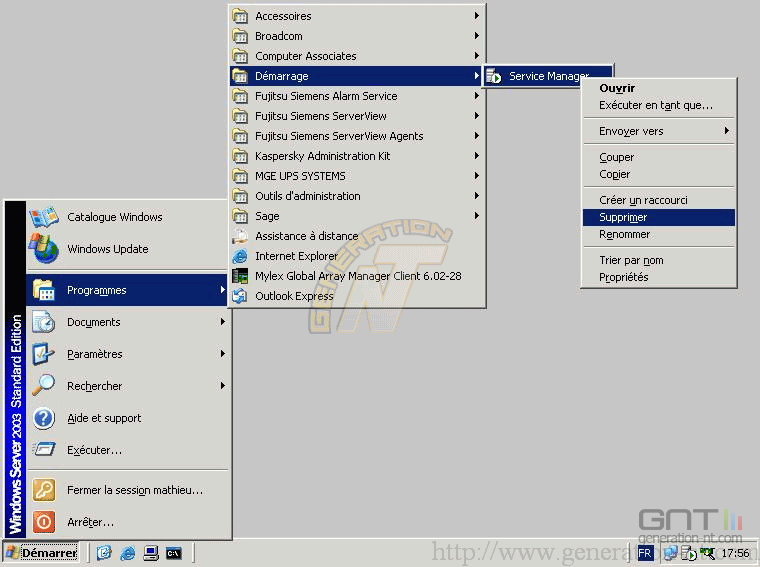This screenshot has height=567, width=760.
Task: Click the Rechercher magnifier icon
Action: pos(44,386)
